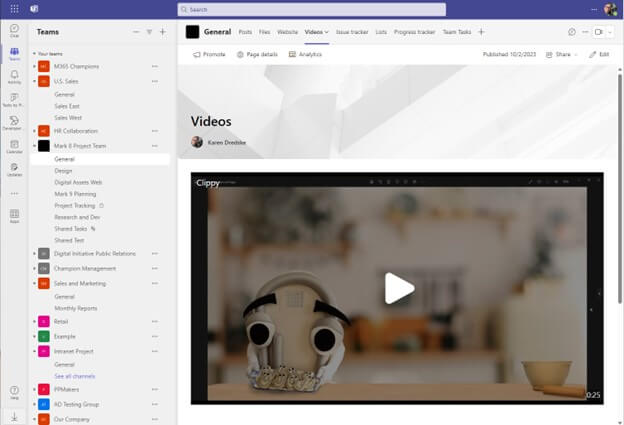Image resolution: width=624 pixels, height=425 pixels.
Task: Open more options for Mark 8 Project Team
Action: point(155,146)
